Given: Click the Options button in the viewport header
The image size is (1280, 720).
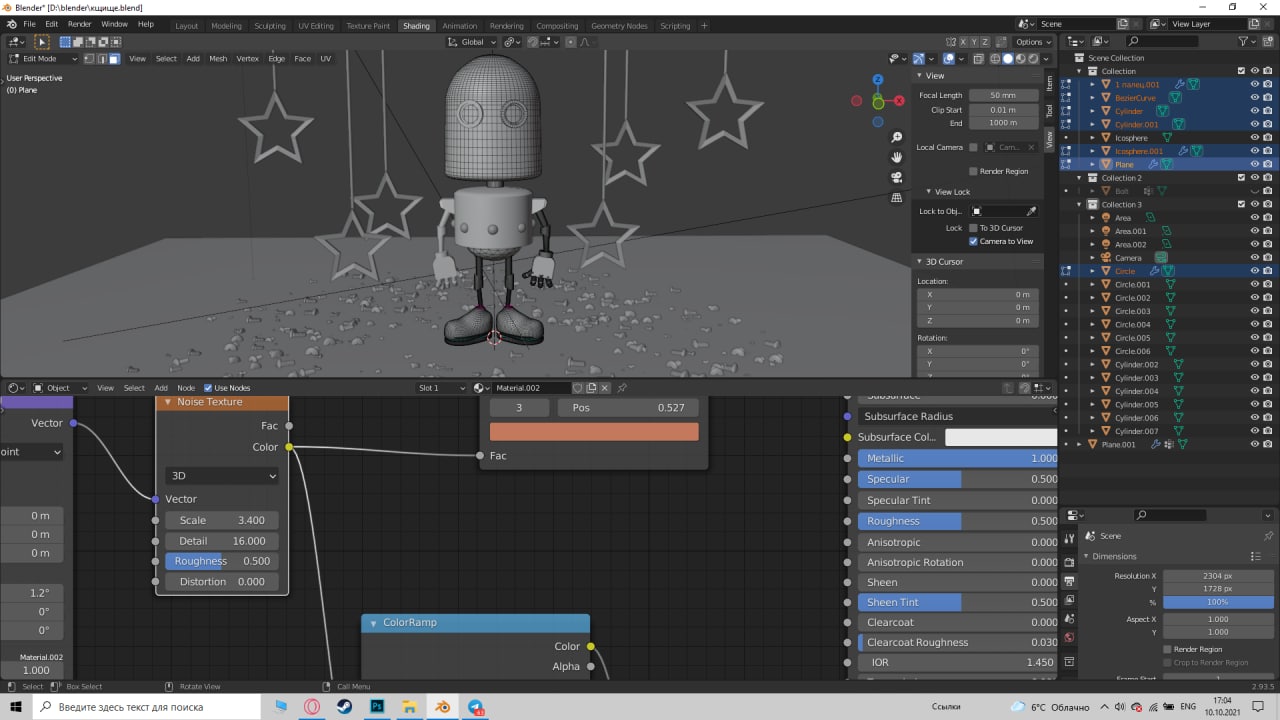Looking at the screenshot, I should point(1031,42).
